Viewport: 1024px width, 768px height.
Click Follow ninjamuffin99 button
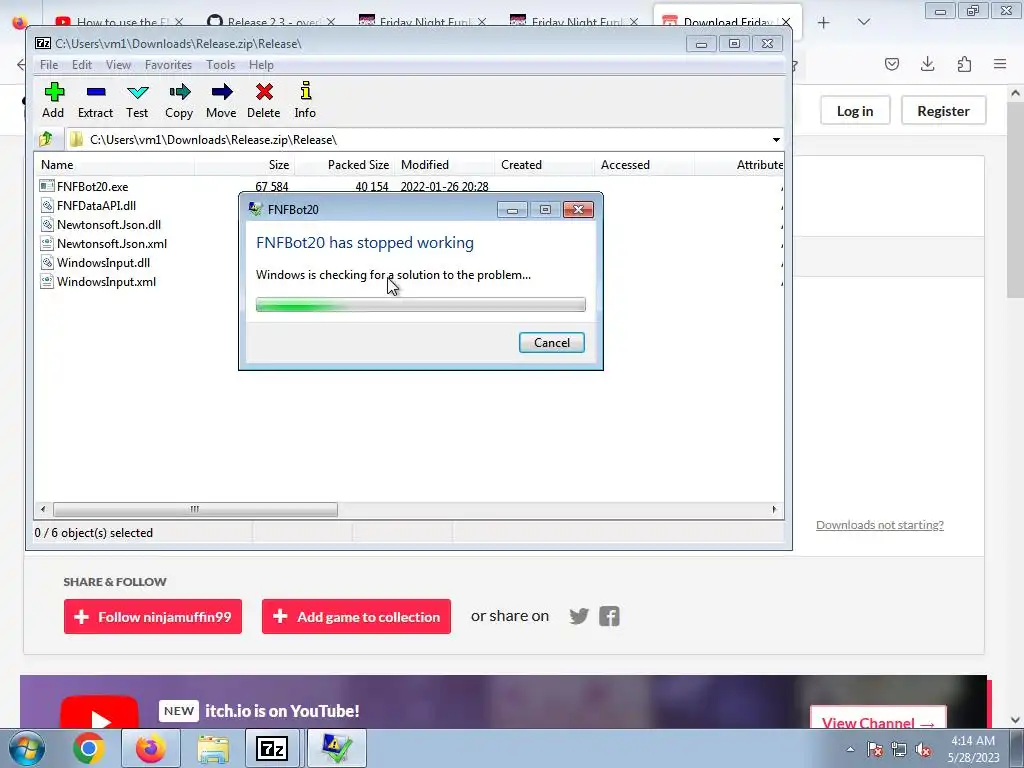point(153,616)
